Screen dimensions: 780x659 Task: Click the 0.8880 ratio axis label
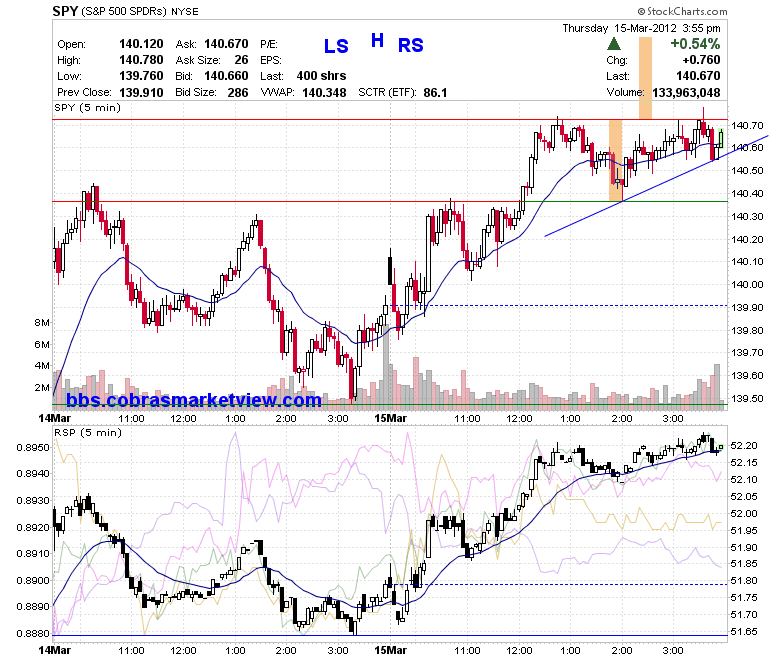point(33,634)
